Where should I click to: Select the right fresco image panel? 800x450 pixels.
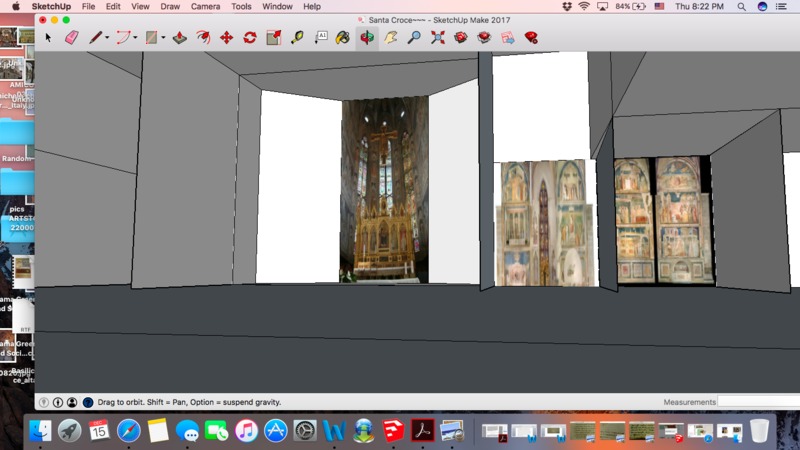coord(664,220)
